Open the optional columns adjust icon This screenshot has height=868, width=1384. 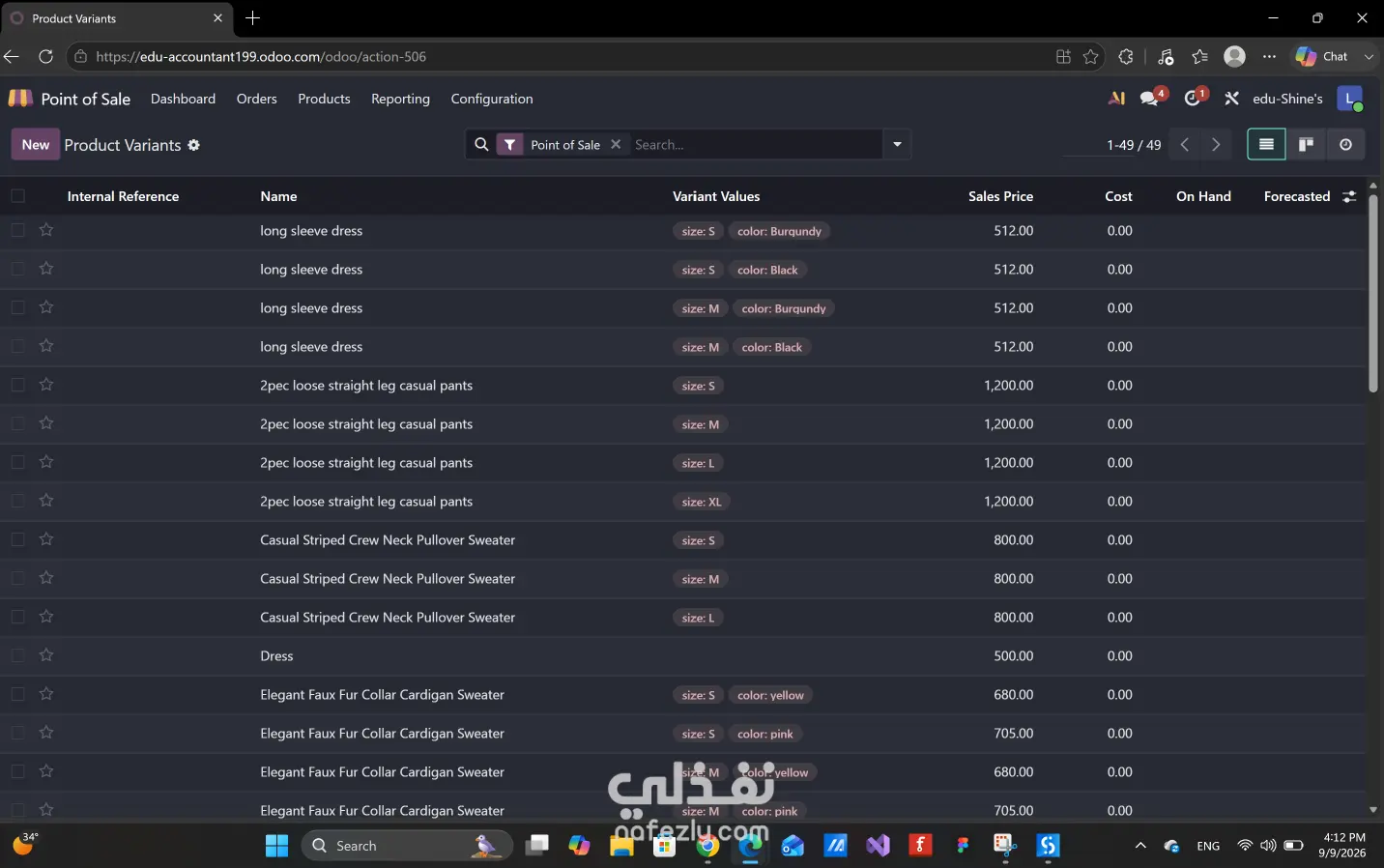coord(1349,196)
